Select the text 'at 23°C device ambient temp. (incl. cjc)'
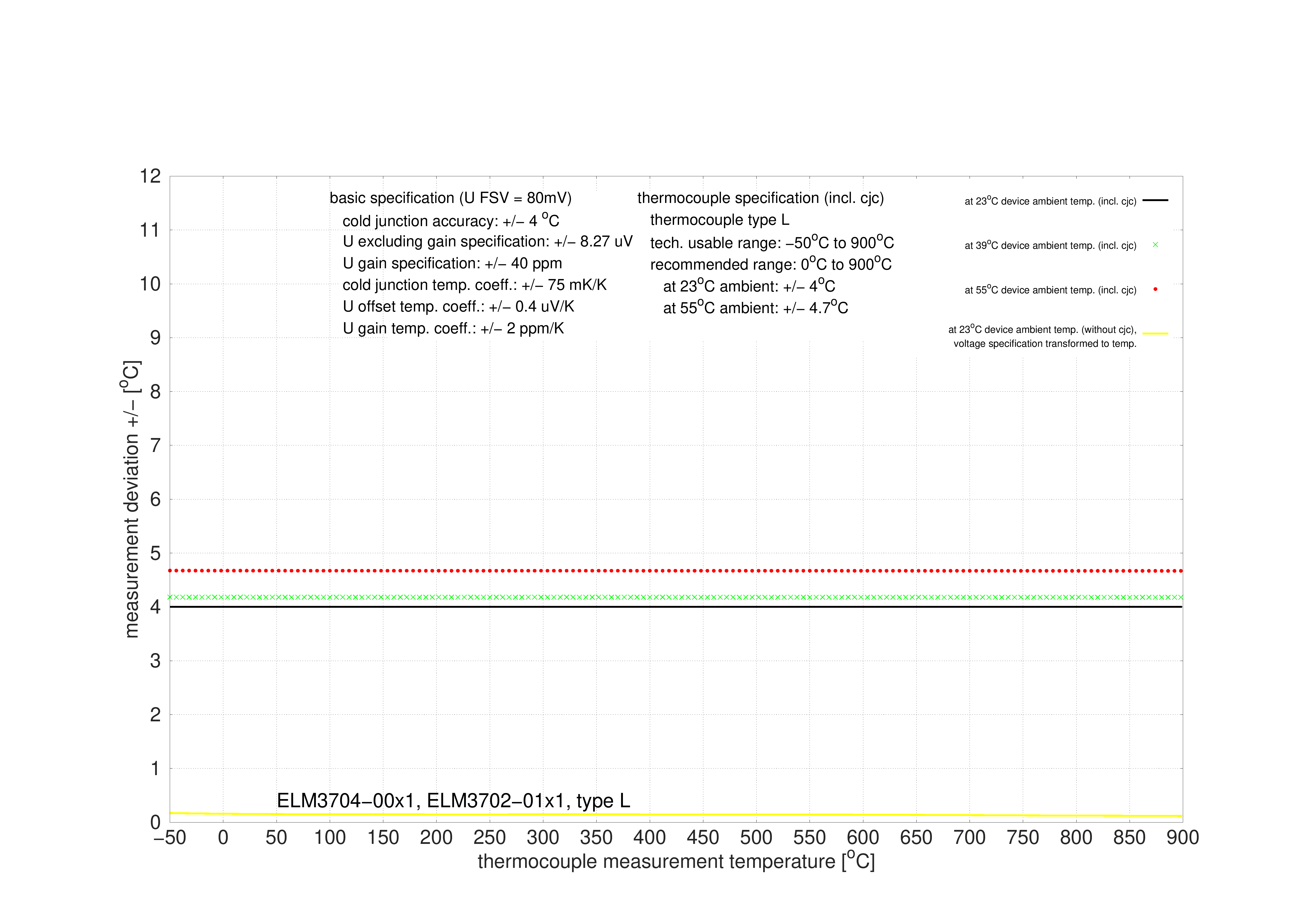Image resolution: width=1307 pixels, height=924 pixels. 1050,201
